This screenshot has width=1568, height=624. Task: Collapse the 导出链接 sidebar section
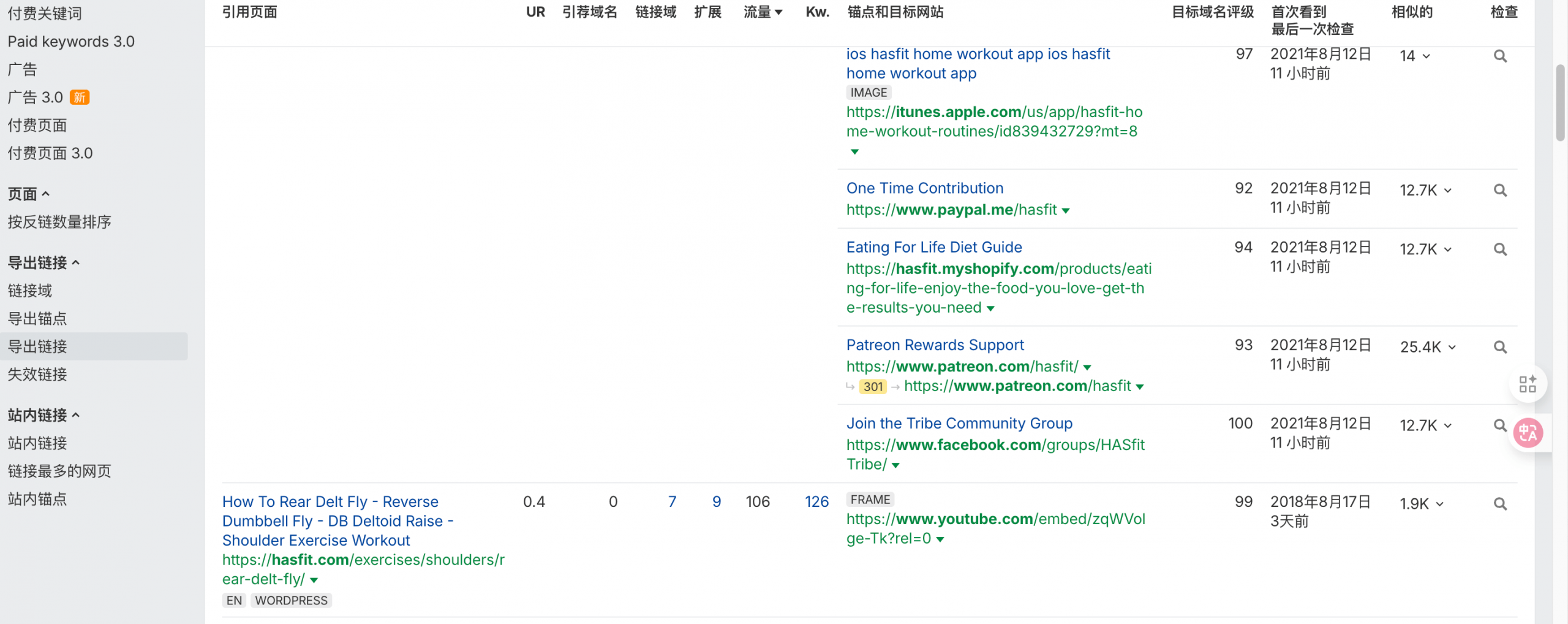43,263
